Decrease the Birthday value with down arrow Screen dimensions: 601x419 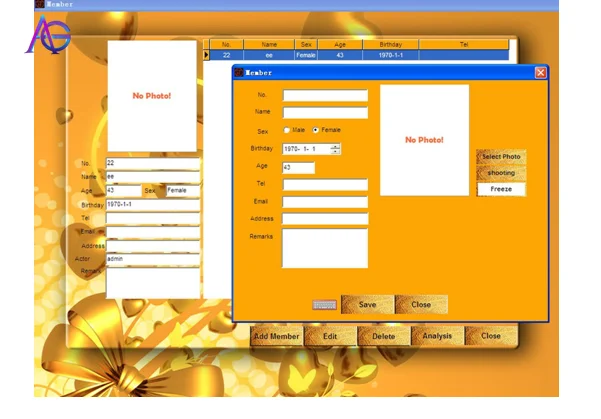coord(335,151)
